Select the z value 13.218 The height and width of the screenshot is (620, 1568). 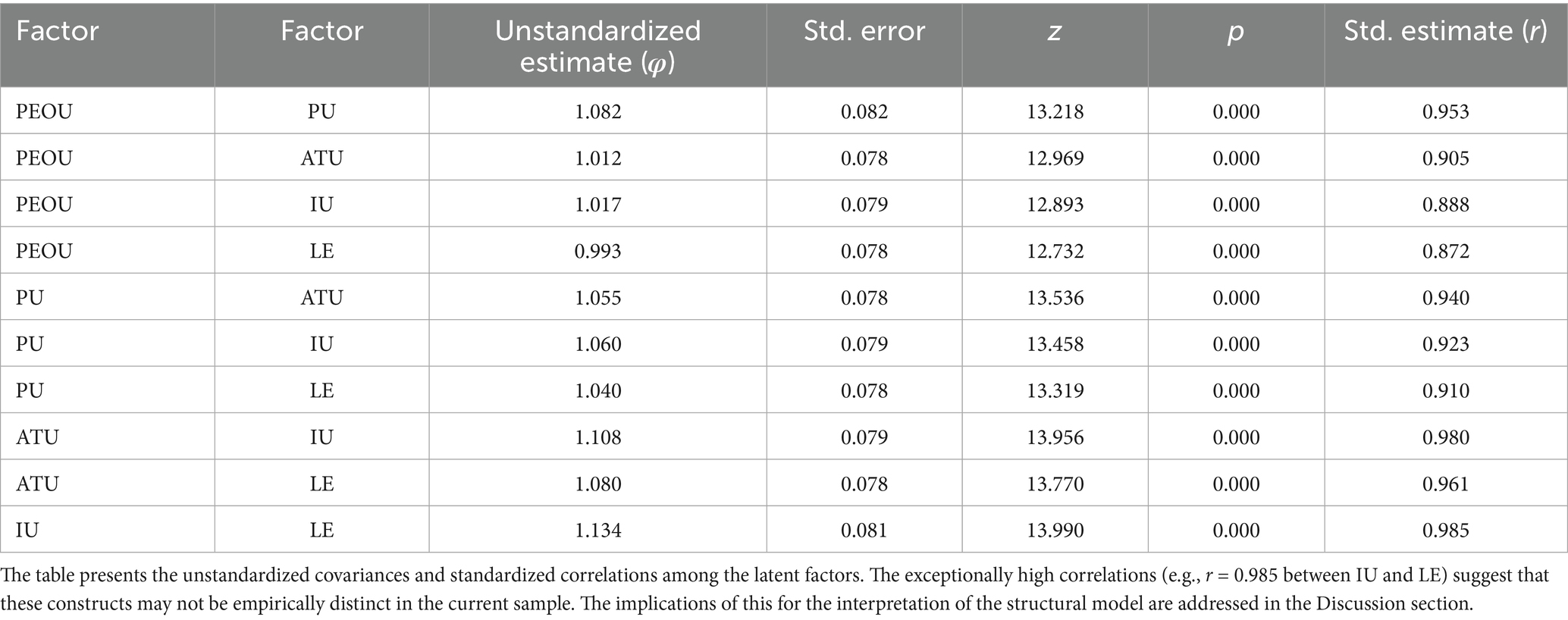tap(1055, 111)
